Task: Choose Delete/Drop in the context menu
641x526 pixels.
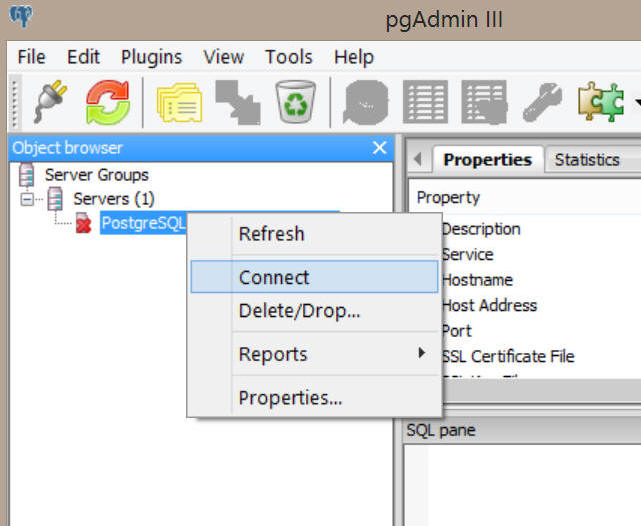Action: pos(314,311)
